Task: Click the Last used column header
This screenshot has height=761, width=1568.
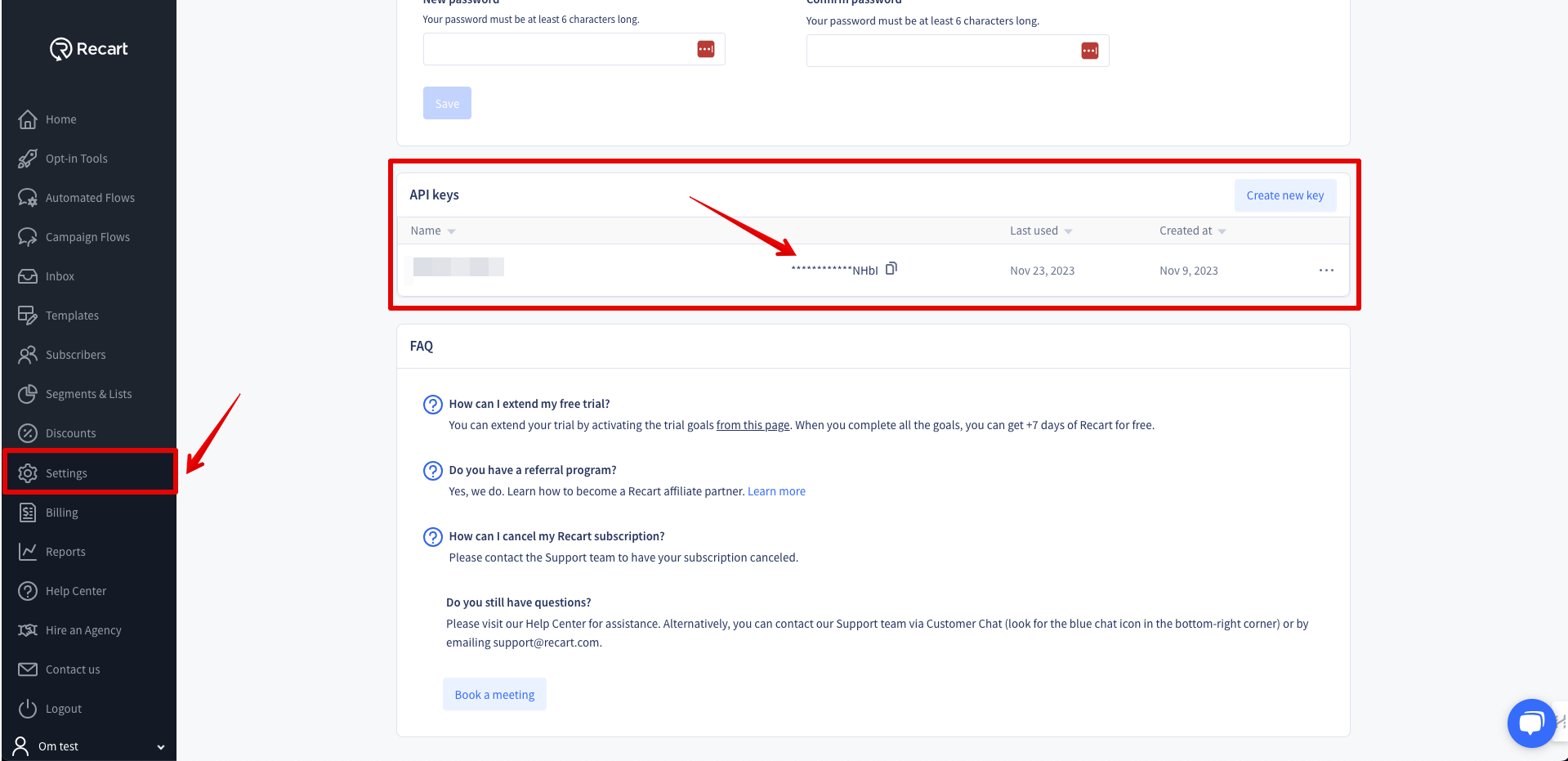Action: coord(1034,231)
